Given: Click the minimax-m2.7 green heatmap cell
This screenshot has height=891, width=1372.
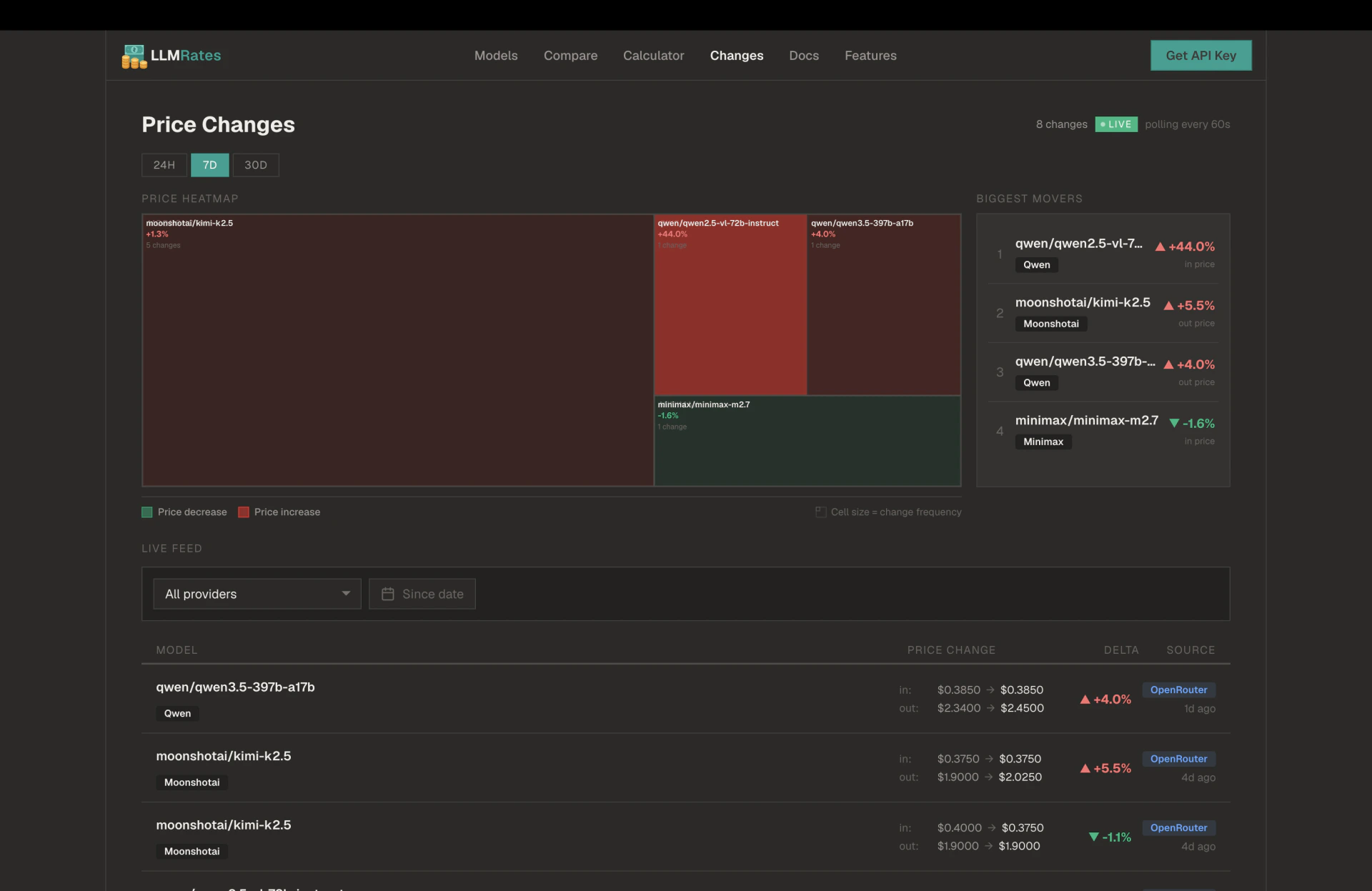Looking at the screenshot, I should [x=807, y=442].
